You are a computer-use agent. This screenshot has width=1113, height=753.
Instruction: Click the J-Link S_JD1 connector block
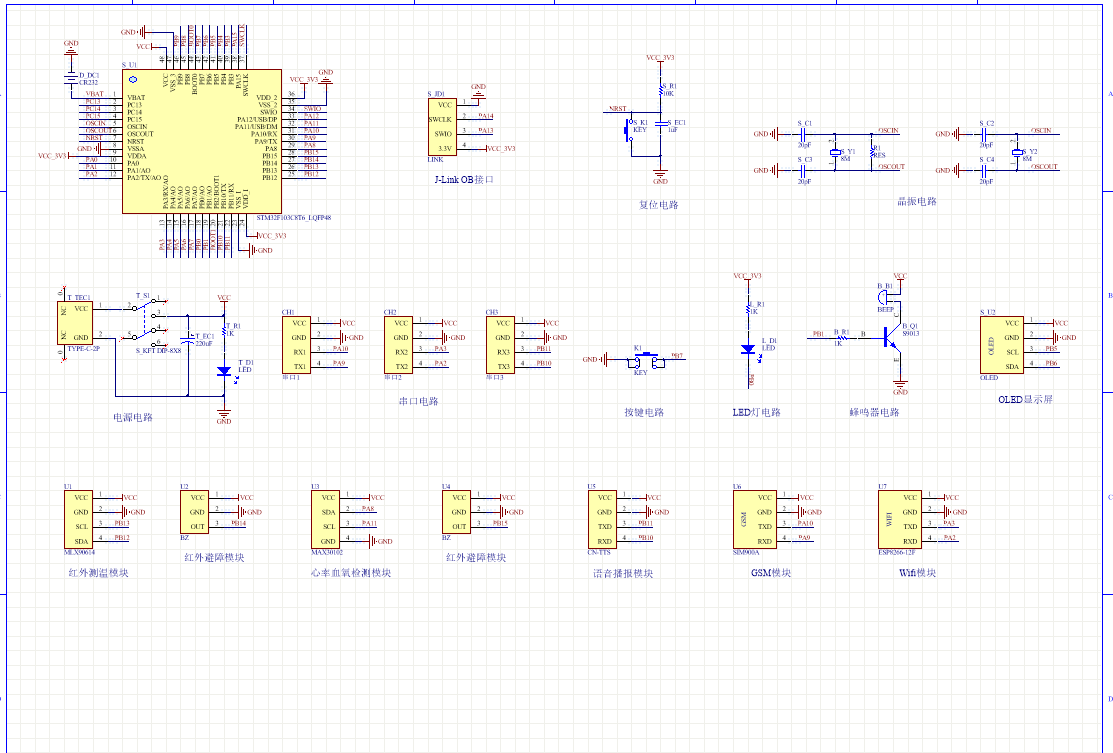click(444, 125)
